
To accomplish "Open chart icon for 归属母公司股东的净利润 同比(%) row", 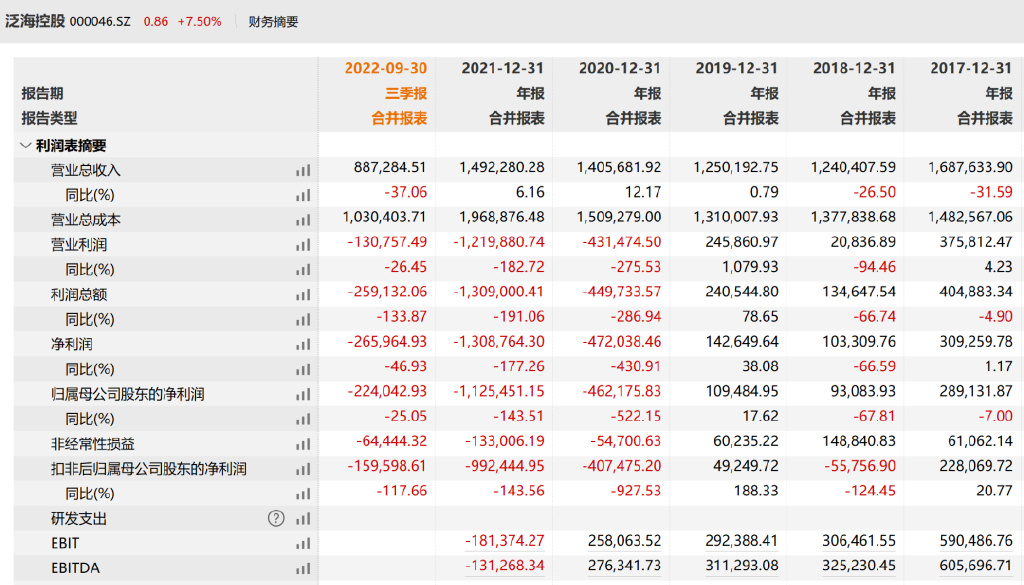I will (x=303, y=419).
